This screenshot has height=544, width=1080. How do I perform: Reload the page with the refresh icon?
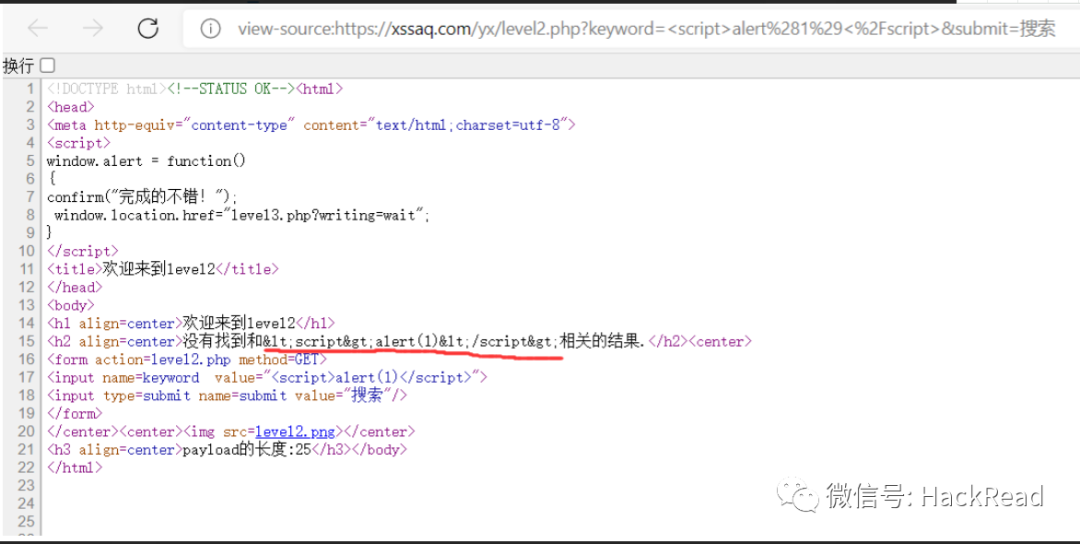tap(148, 28)
